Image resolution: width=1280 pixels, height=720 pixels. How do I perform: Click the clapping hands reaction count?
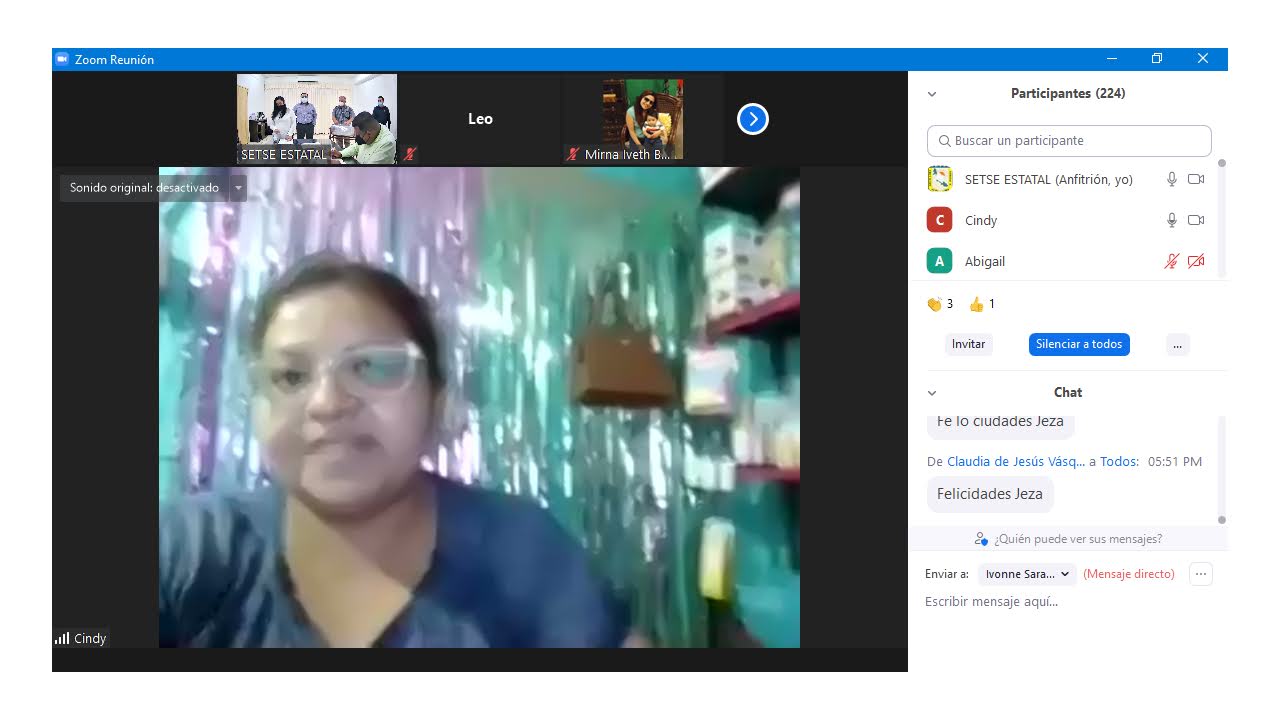tap(940, 304)
